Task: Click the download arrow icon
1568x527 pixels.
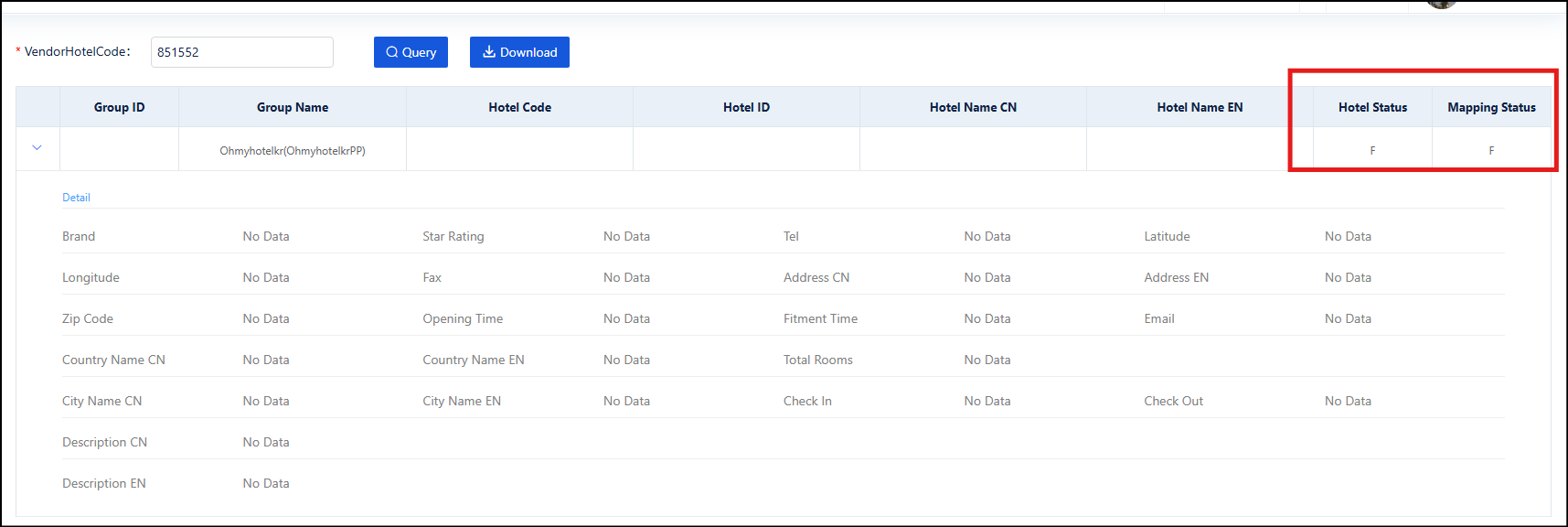Action: pyautogui.click(x=489, y=52)
